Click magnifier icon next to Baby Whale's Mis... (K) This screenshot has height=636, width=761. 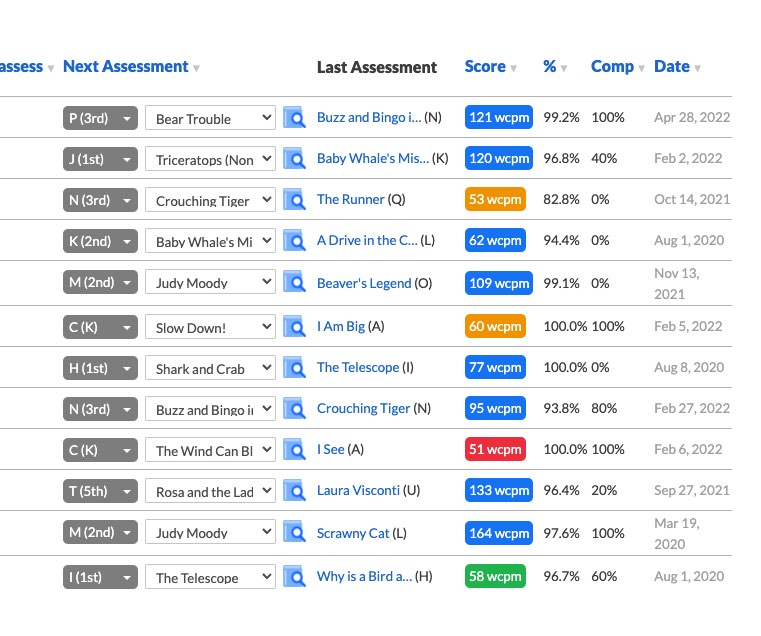click(294, 159)
